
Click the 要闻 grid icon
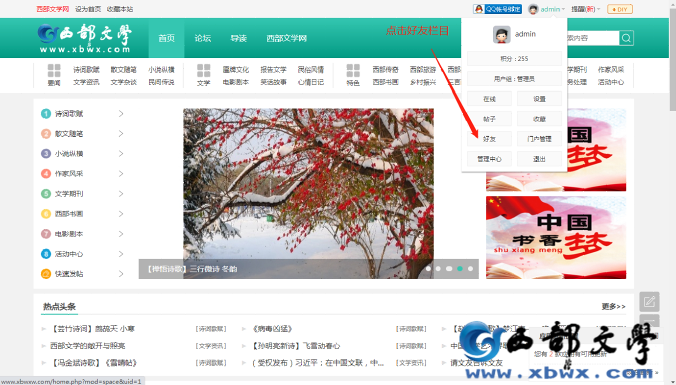coord(54,70)
